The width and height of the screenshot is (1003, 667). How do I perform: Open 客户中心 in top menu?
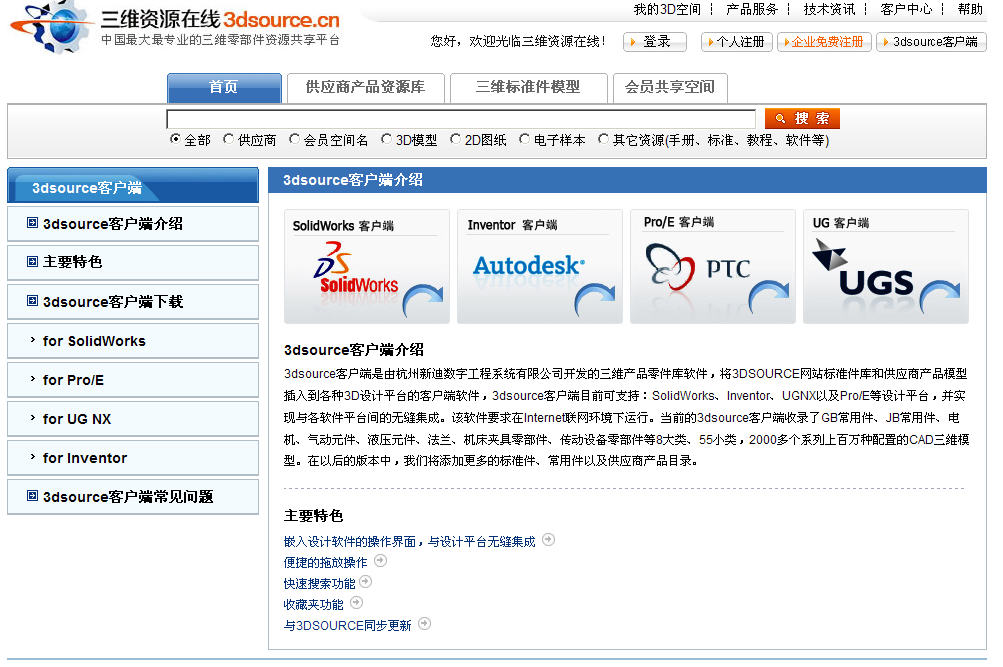point(906,10)
